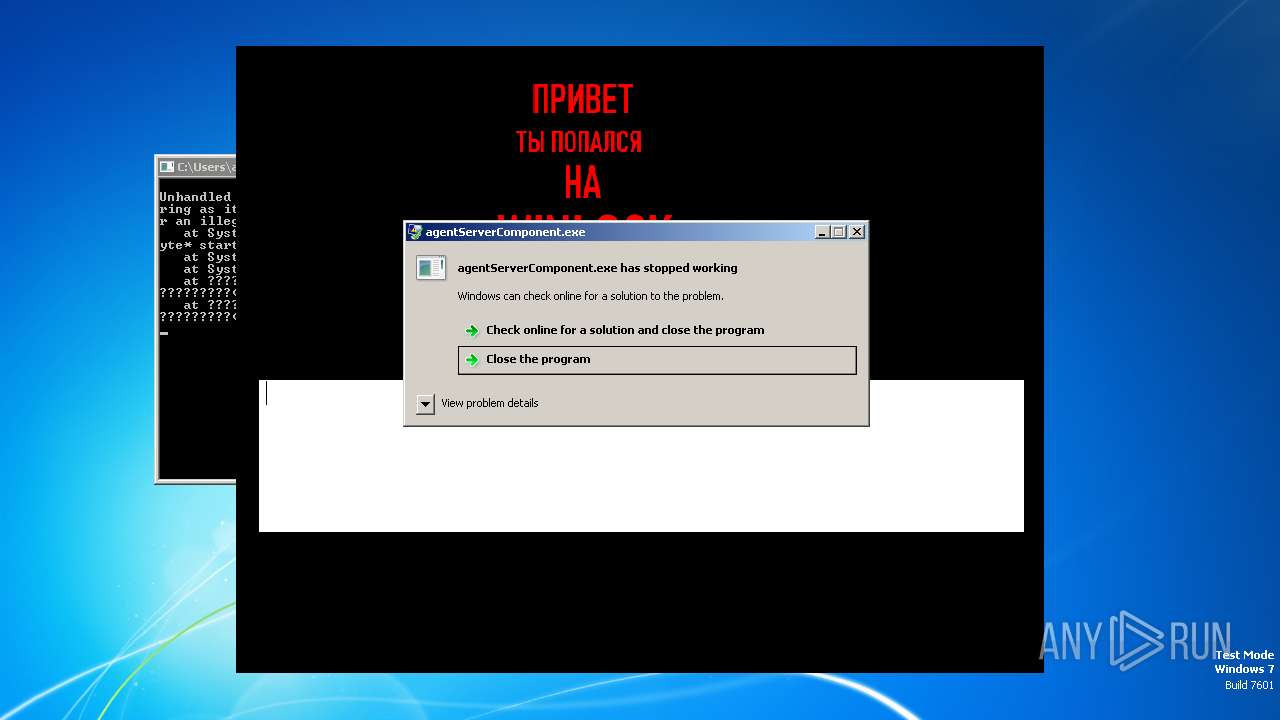Click the red ТЫ ПОПАЛСЯ text
The height and width of the screenshot is (720, 1280).
coord(579,142)
